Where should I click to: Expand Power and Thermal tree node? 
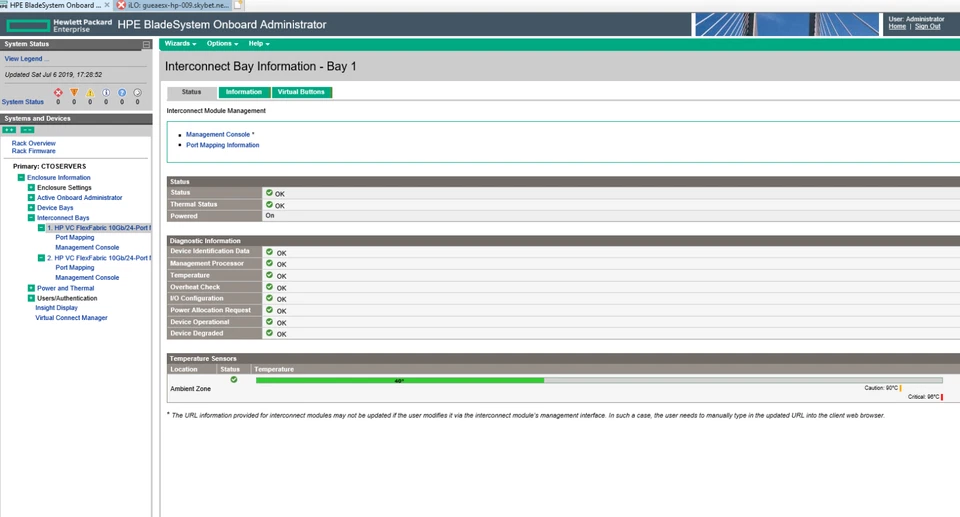pos(31,288)
